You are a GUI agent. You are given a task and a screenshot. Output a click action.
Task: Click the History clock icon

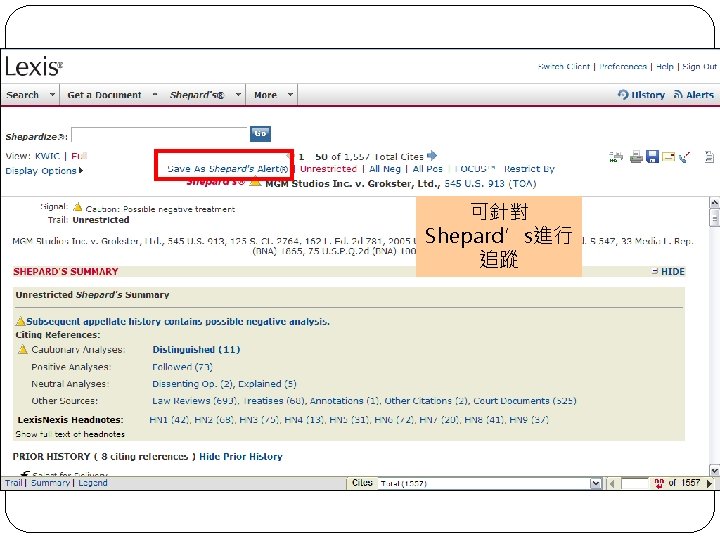[623, 95]
